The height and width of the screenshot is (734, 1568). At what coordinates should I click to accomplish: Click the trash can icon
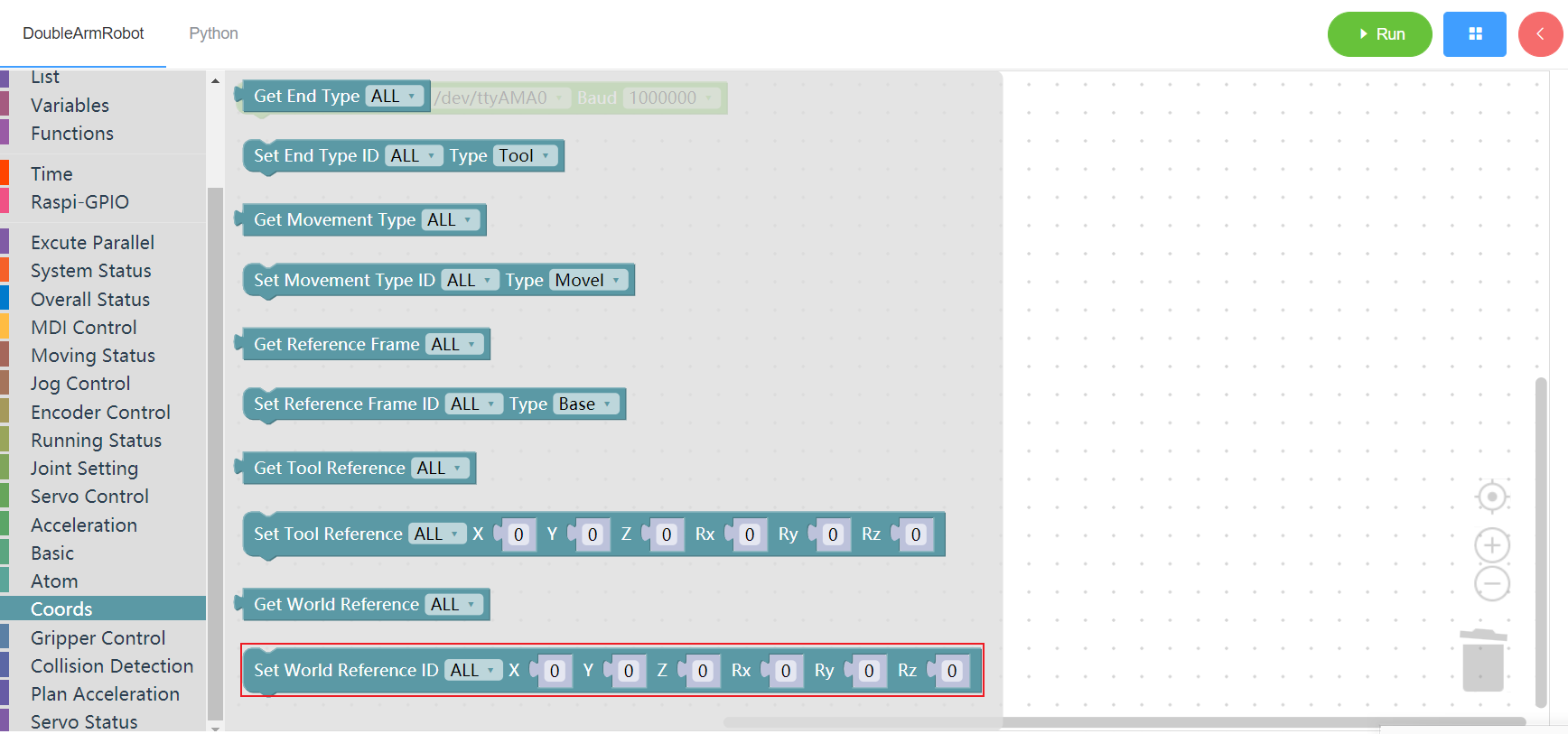click(x=1483, y=660)
